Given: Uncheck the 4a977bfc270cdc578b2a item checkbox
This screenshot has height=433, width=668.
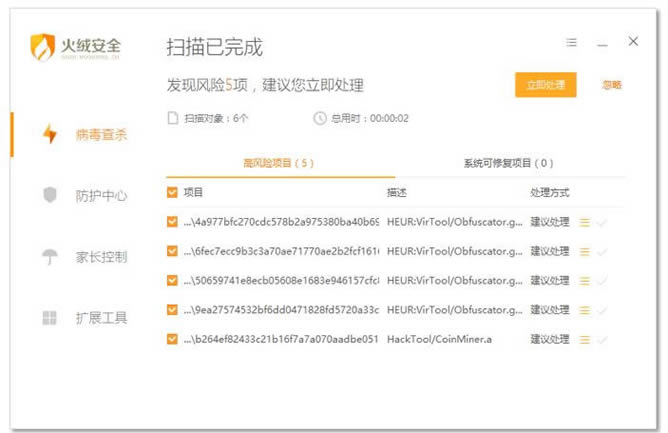Looking at the screenshot, I should coord(172,222).
